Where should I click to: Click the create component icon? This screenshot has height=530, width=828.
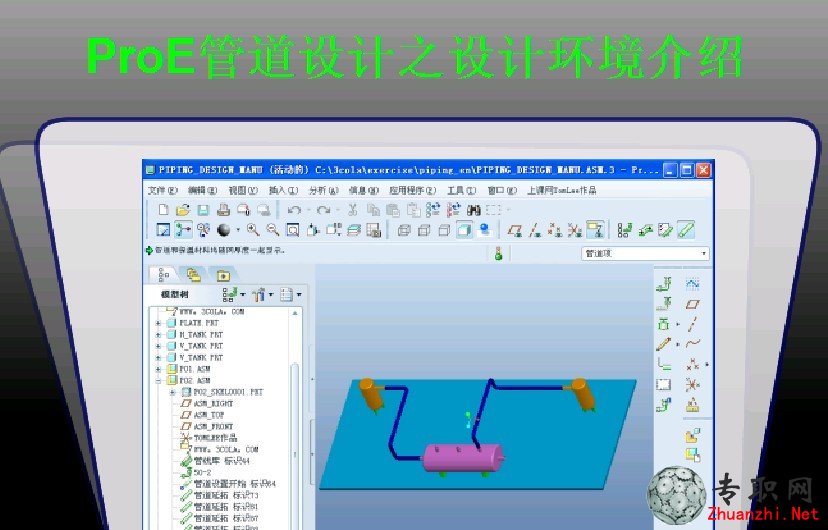(692, 454)
